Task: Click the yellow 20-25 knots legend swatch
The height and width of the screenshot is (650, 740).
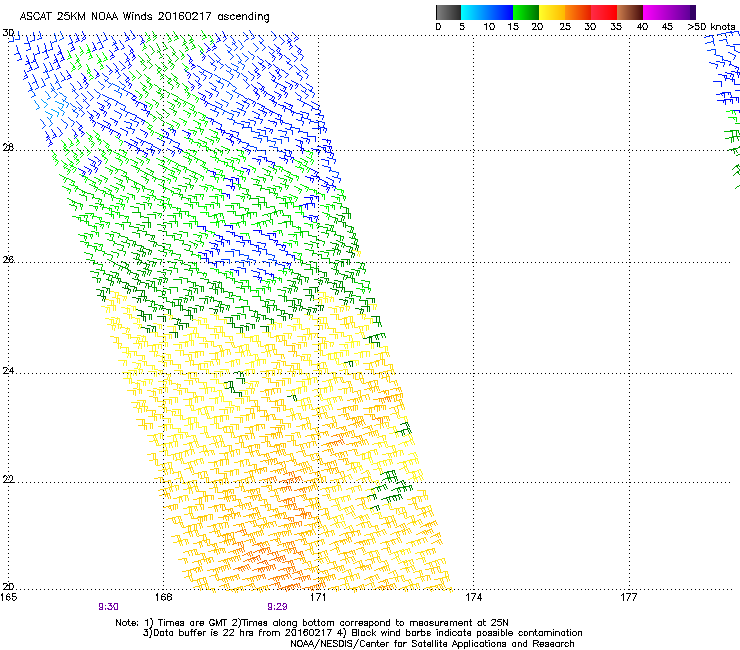Action: (552, 12)
